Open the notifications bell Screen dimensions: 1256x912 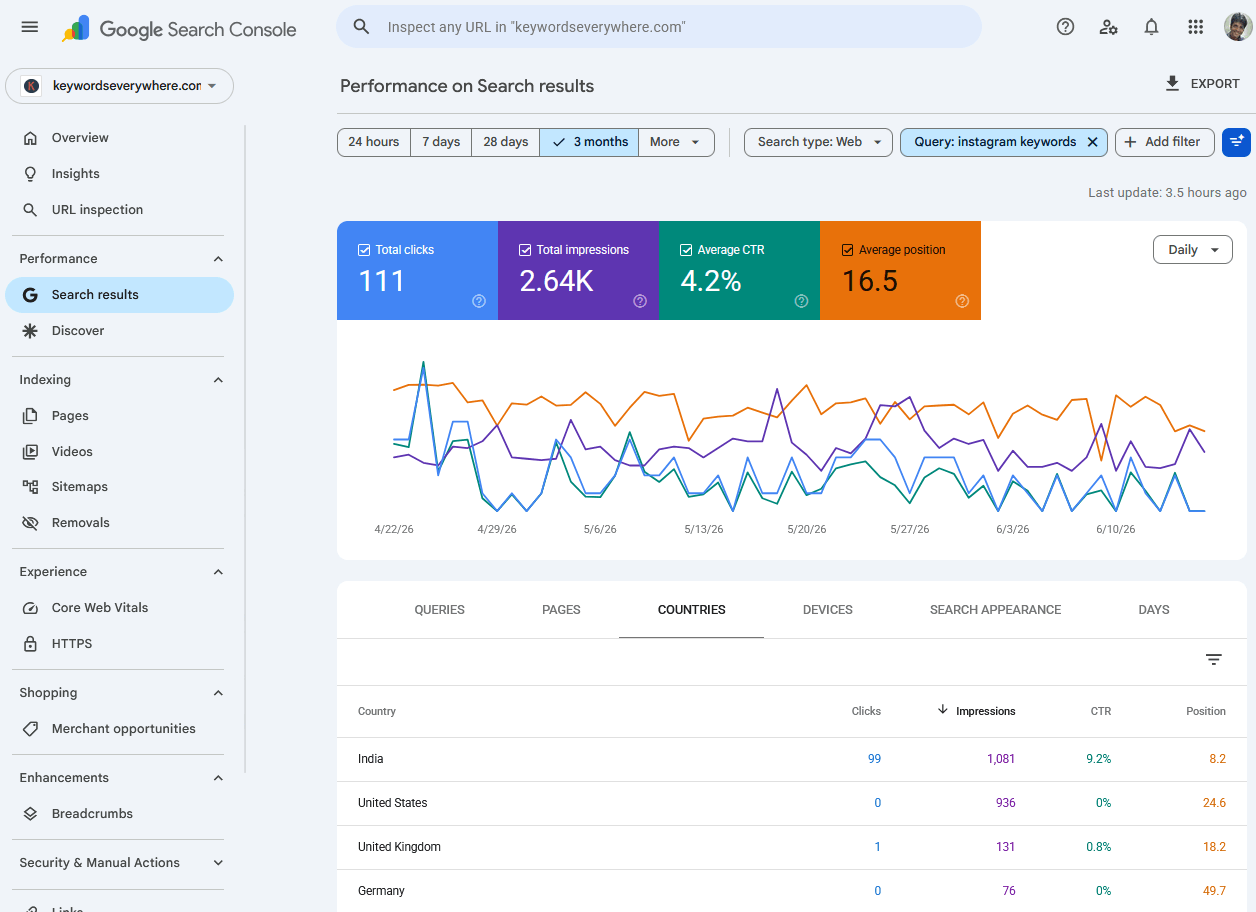(1151, 27)
